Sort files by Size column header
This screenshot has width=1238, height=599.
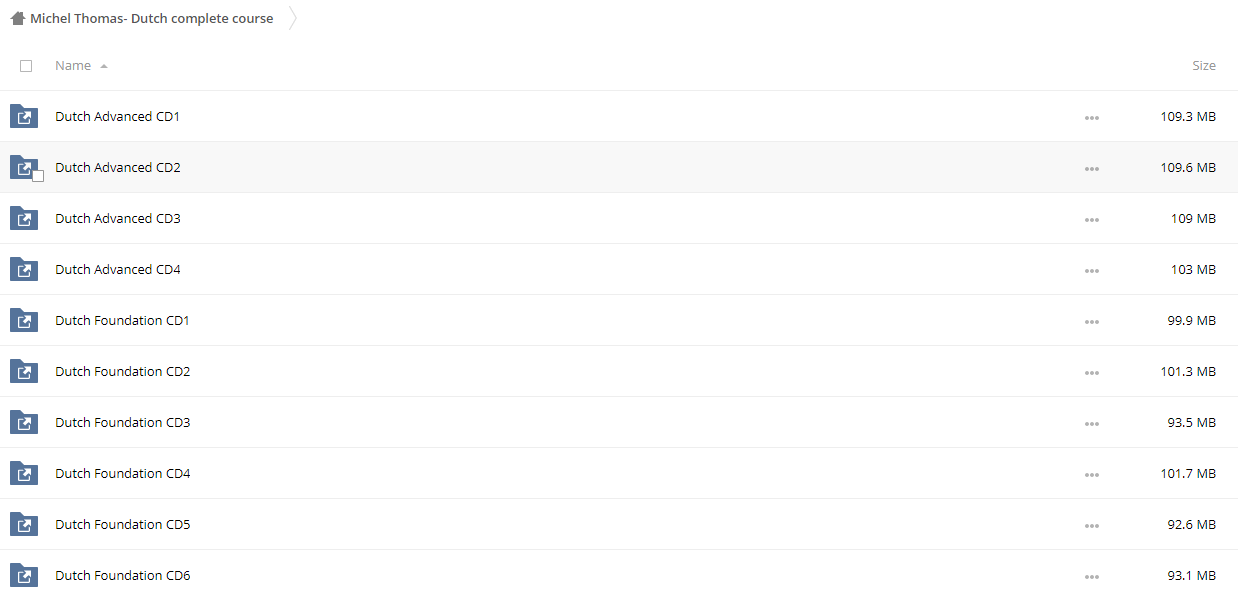pos(1204,66)
